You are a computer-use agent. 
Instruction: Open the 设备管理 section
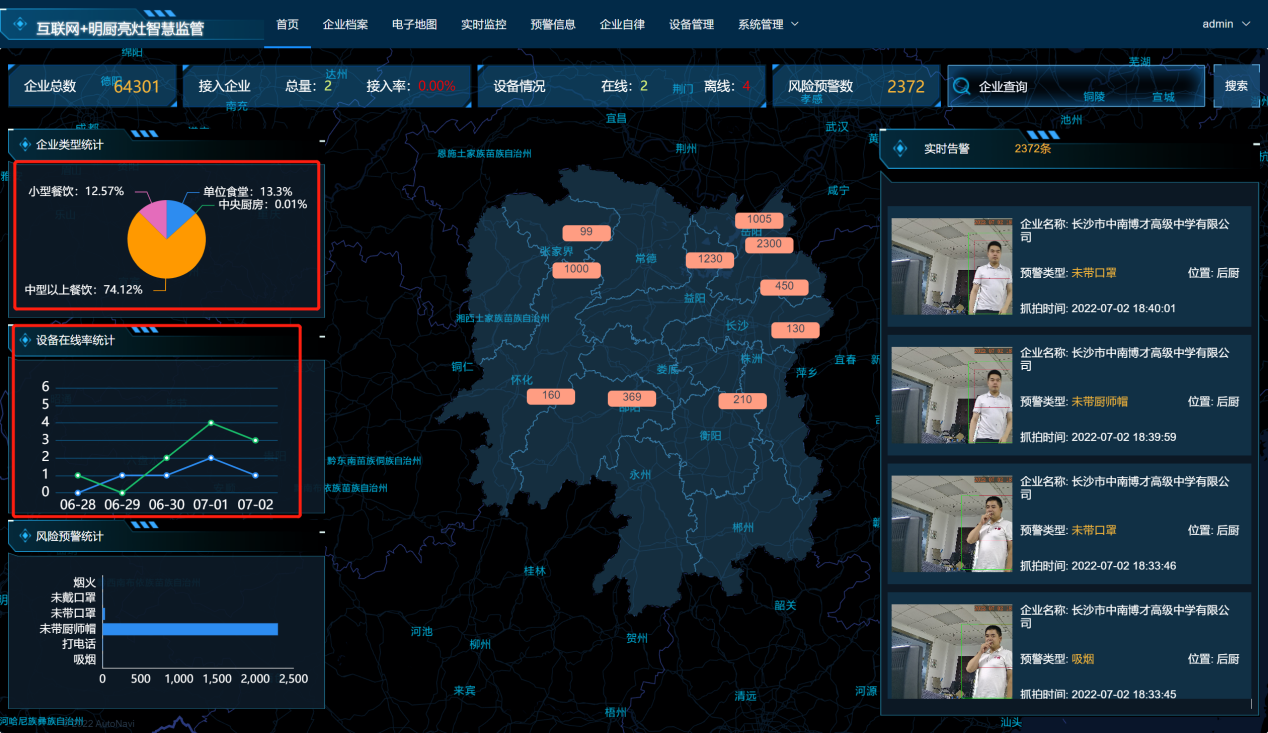click(692, 24)
